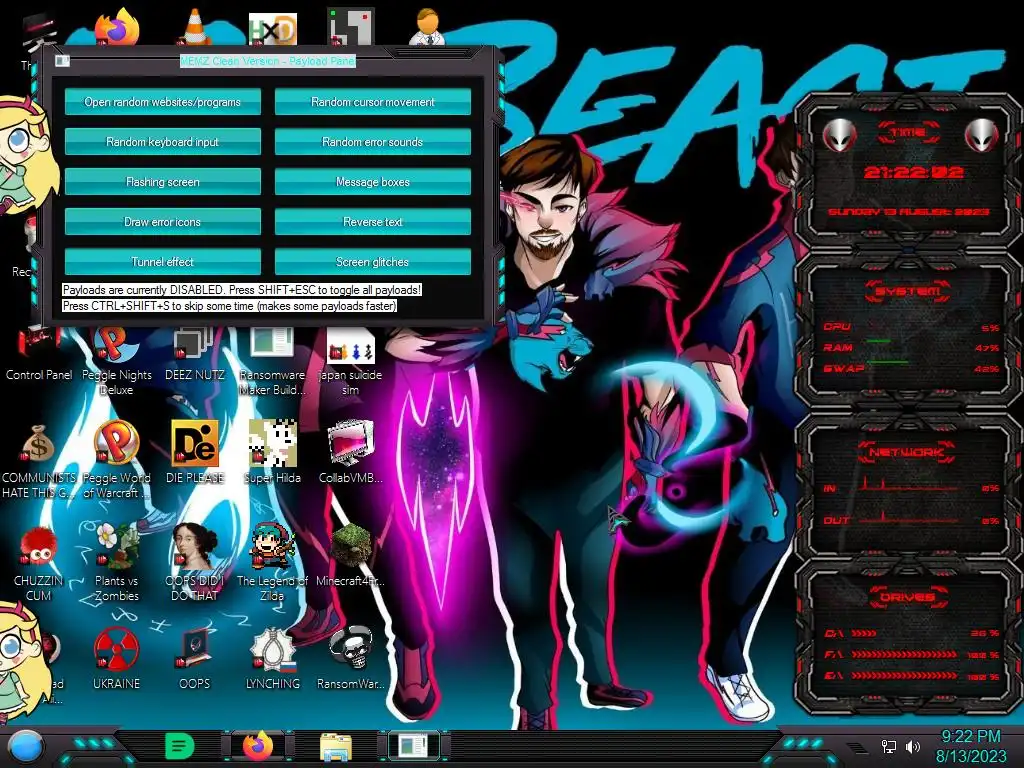Select the Minecraft4Fr grass block icon
This screenshot has height=768, width=1024.
point(351,555)
